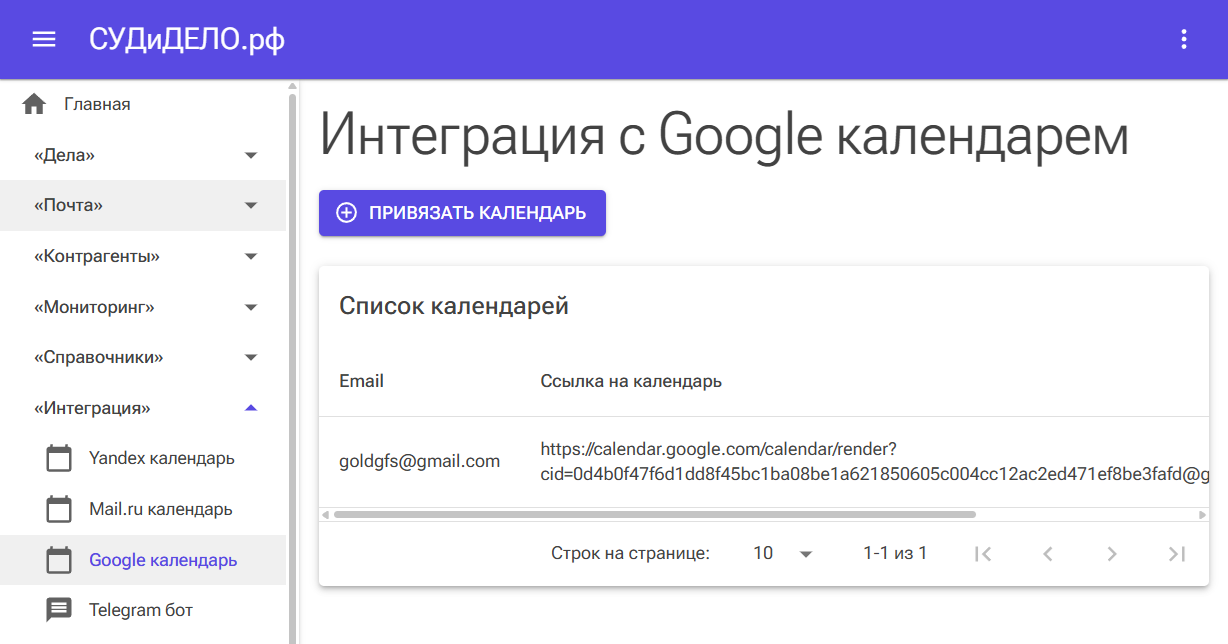Click the sidebar vertical scrollbar
This screenshot has width=1228, height=644.
click(x=292, y=360)
